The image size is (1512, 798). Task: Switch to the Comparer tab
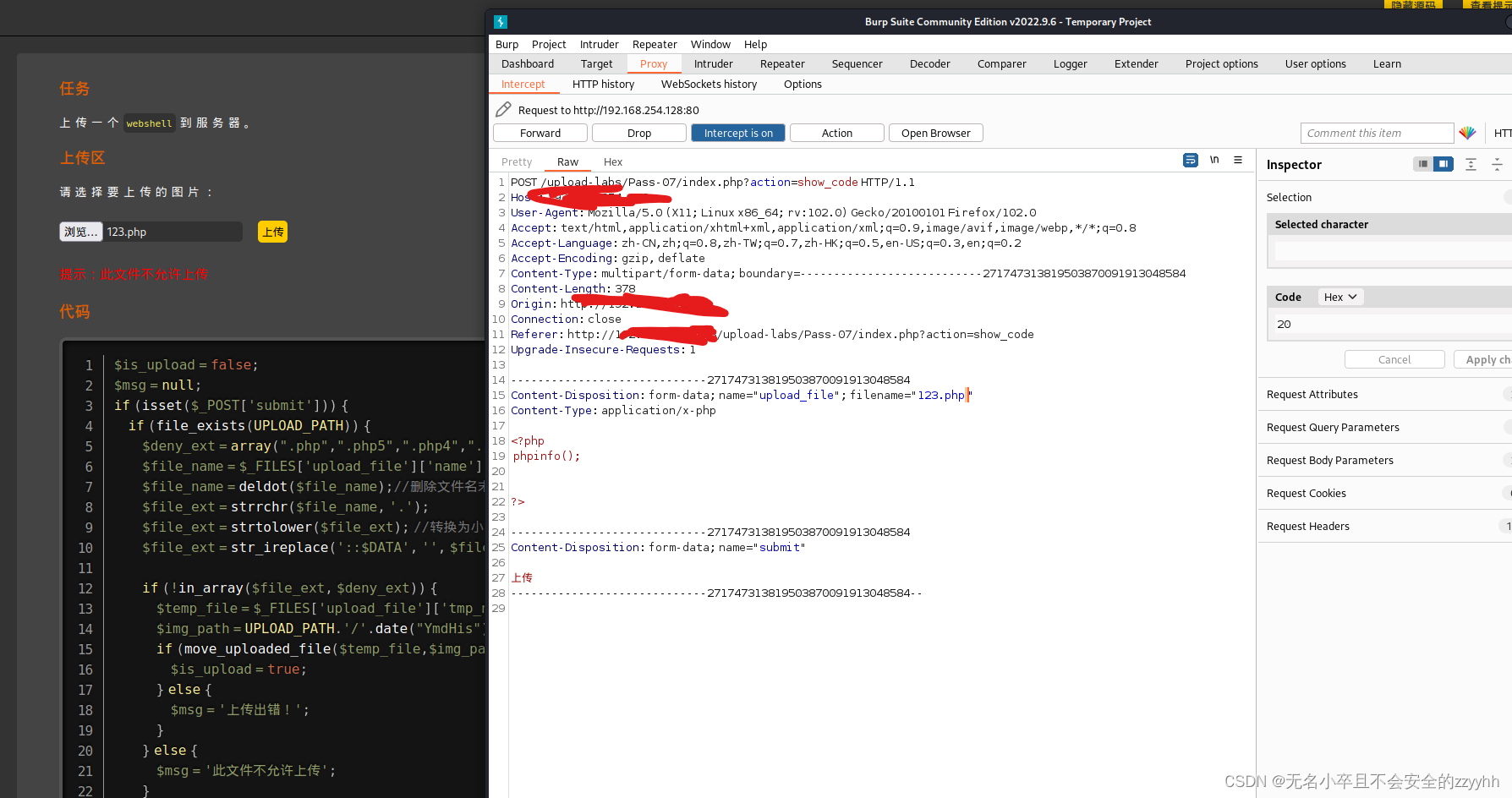click(x=1001, y=63)
